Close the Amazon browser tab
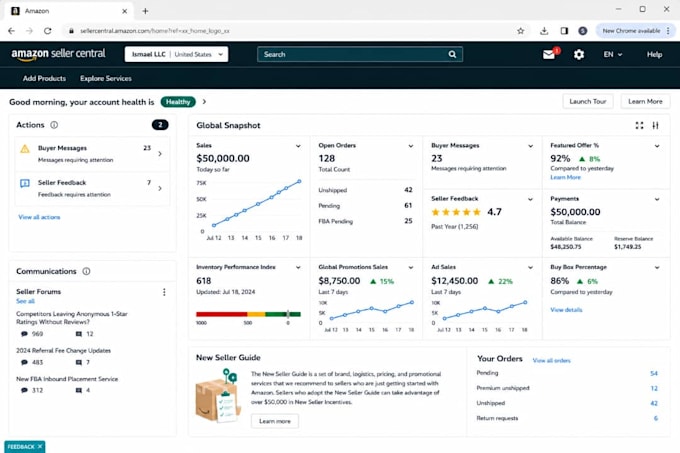Screen dimensions: 680x453 pos(124,11)
